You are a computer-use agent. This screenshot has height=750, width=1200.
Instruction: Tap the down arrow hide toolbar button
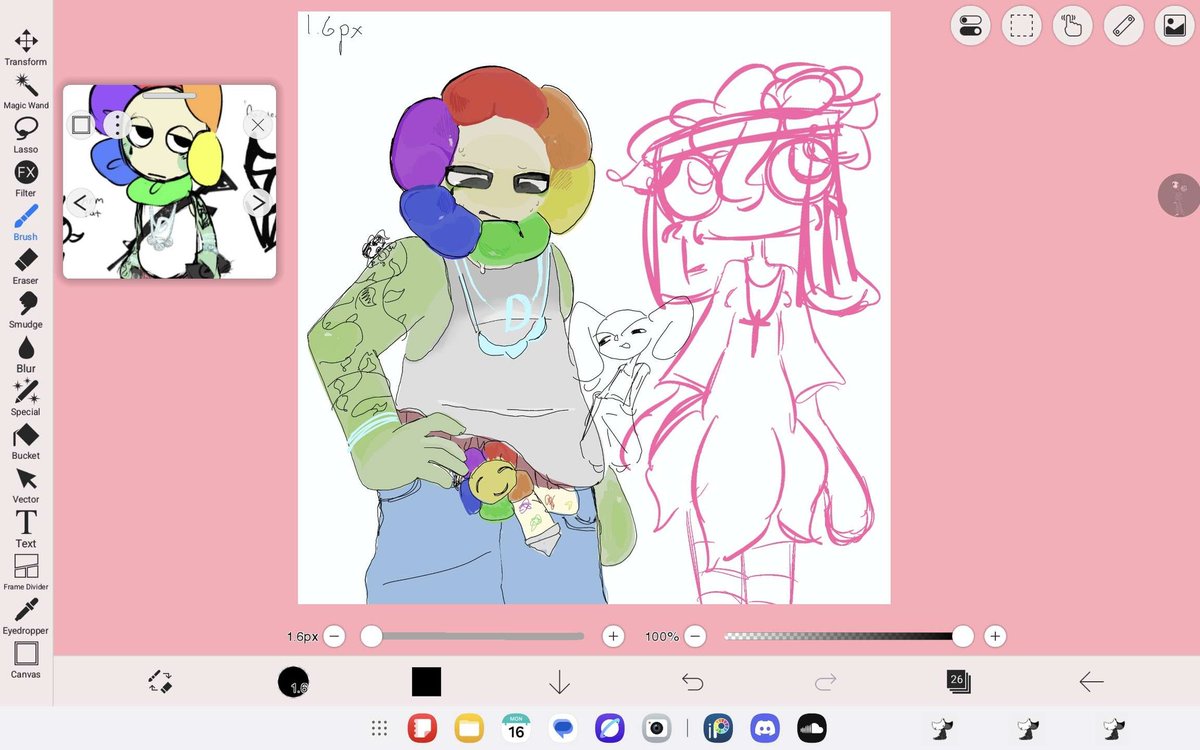pos(559,682)
